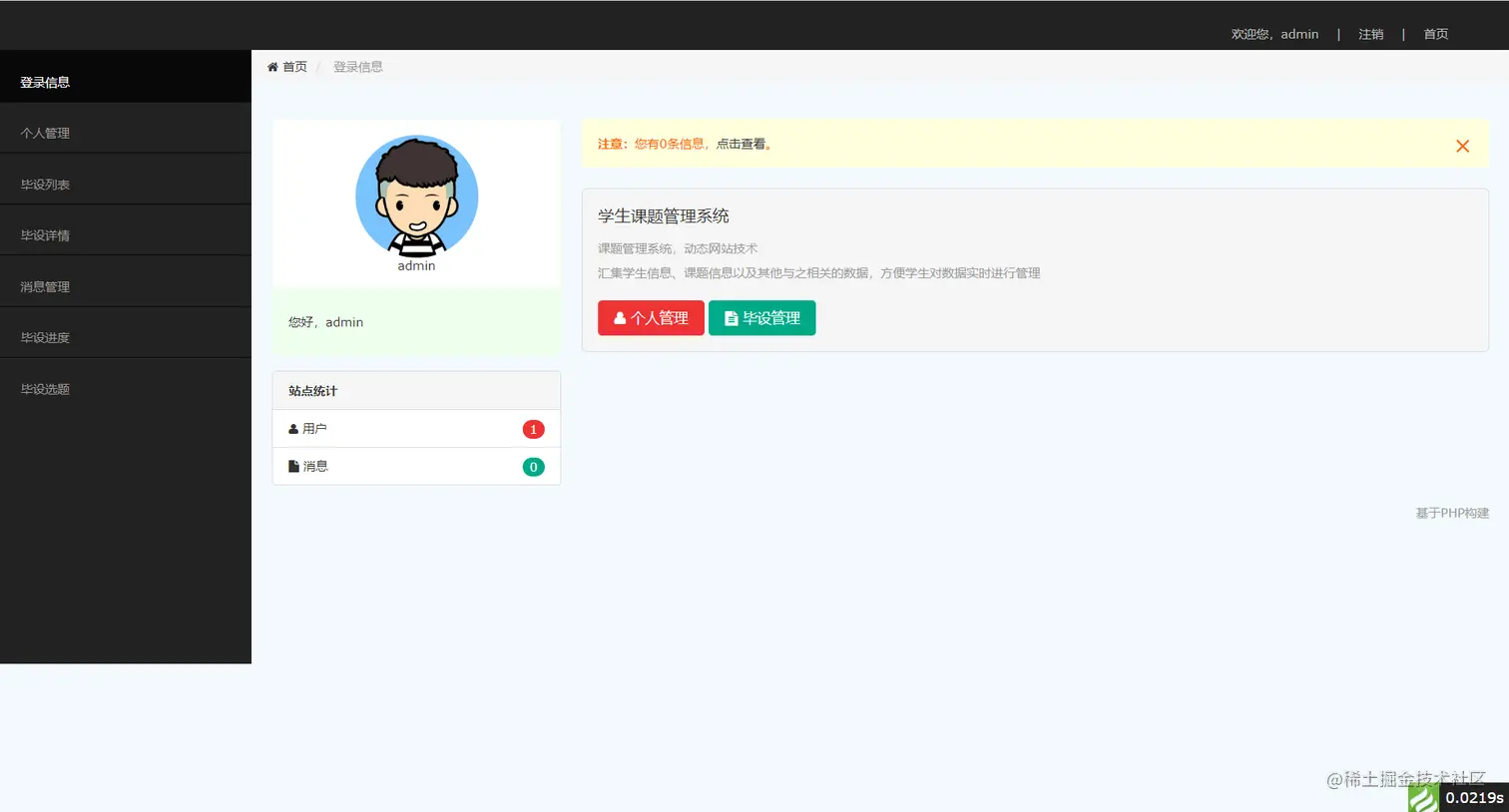Select 个人管理 in the sidebar

coord(44,132)
